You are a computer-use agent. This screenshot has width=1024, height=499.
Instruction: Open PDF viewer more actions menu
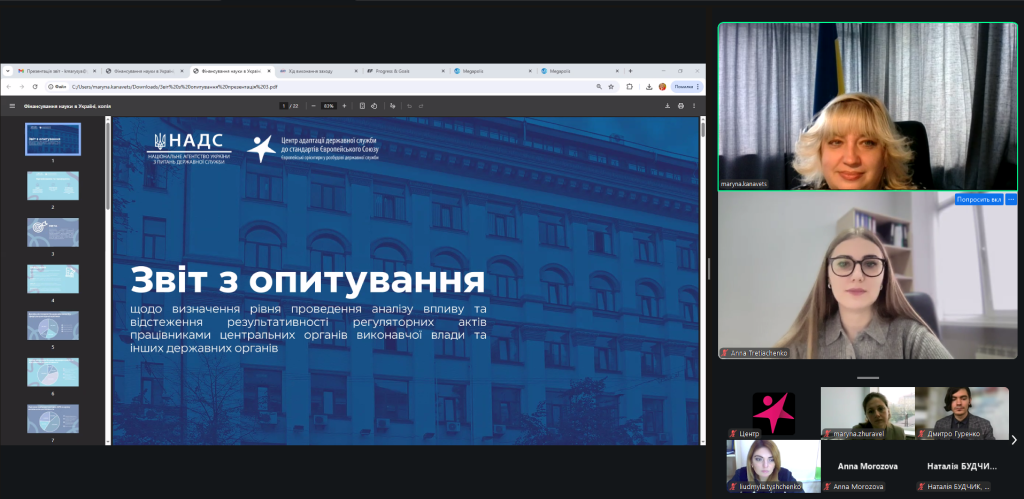694,105
